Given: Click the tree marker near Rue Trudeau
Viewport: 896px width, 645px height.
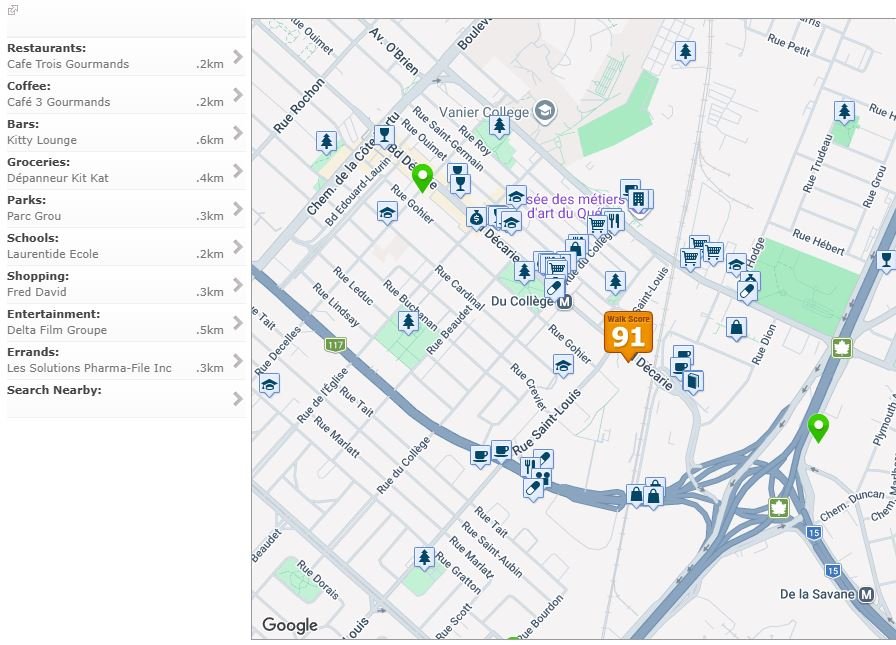Looking at the screenshot, I should pyautogui.click(x=844, y=112).
